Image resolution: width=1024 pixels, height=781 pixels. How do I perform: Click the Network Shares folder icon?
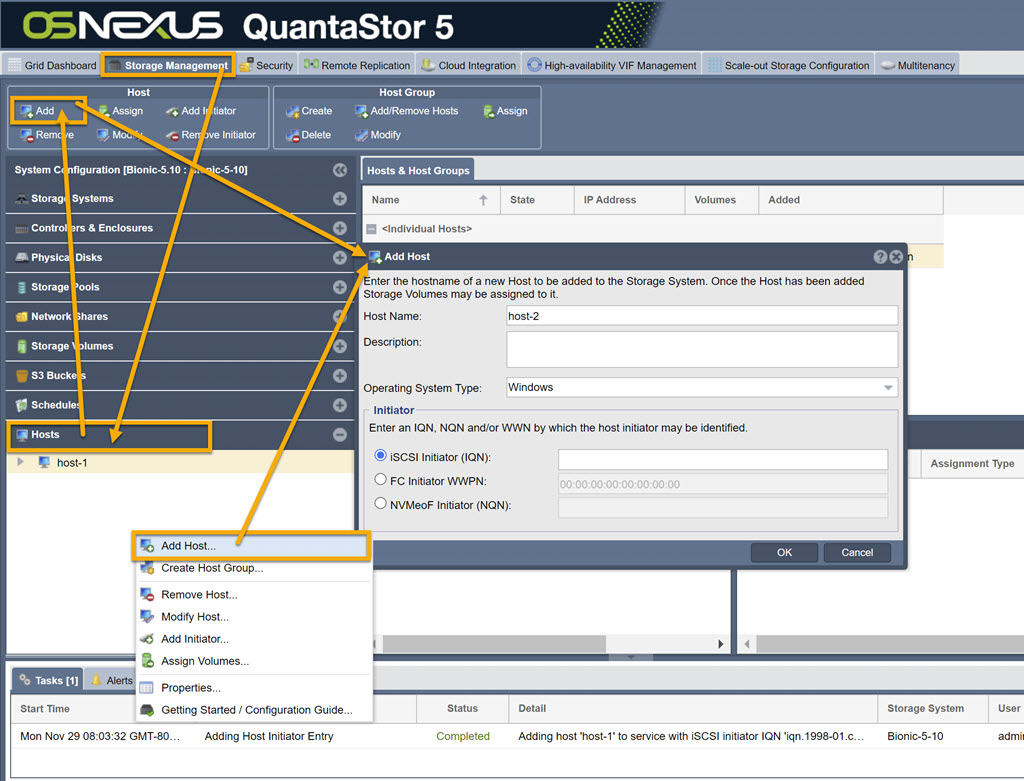click(x=22, y=317)
